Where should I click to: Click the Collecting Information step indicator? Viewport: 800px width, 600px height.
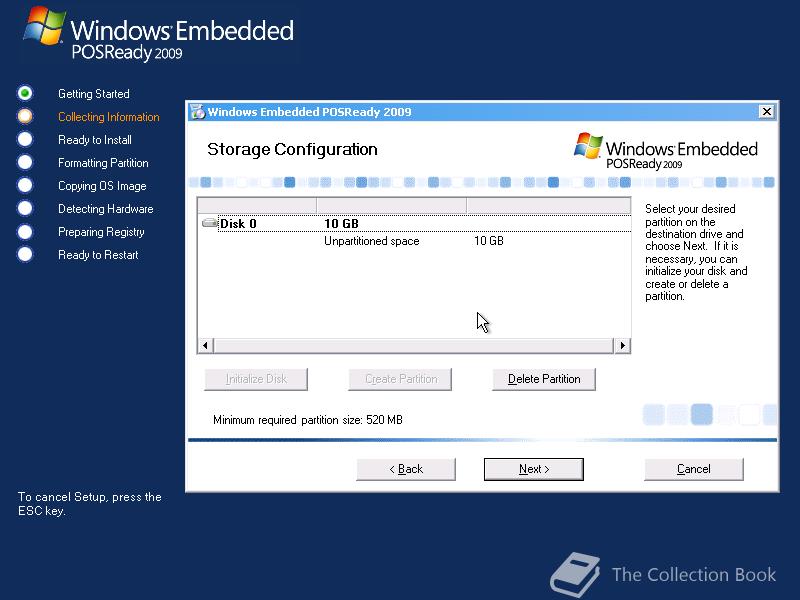click(x=24, y=116)
